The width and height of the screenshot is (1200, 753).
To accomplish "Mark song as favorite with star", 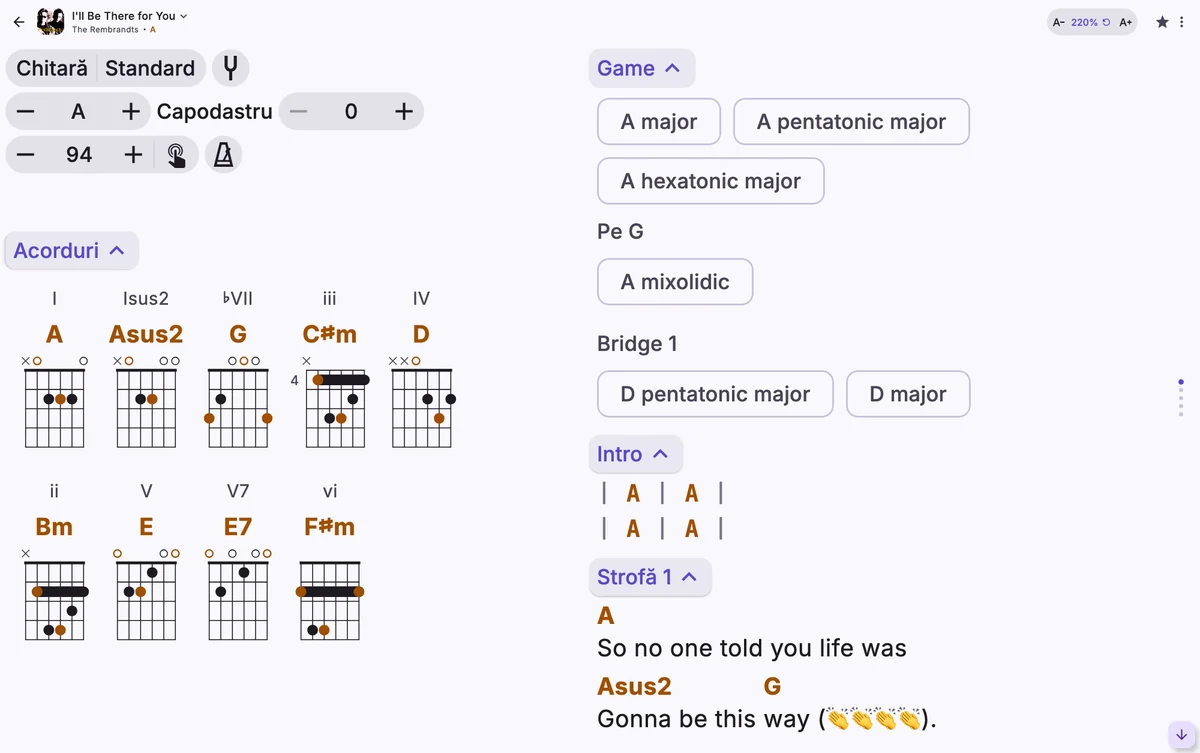I will (x=1162, y=22).
